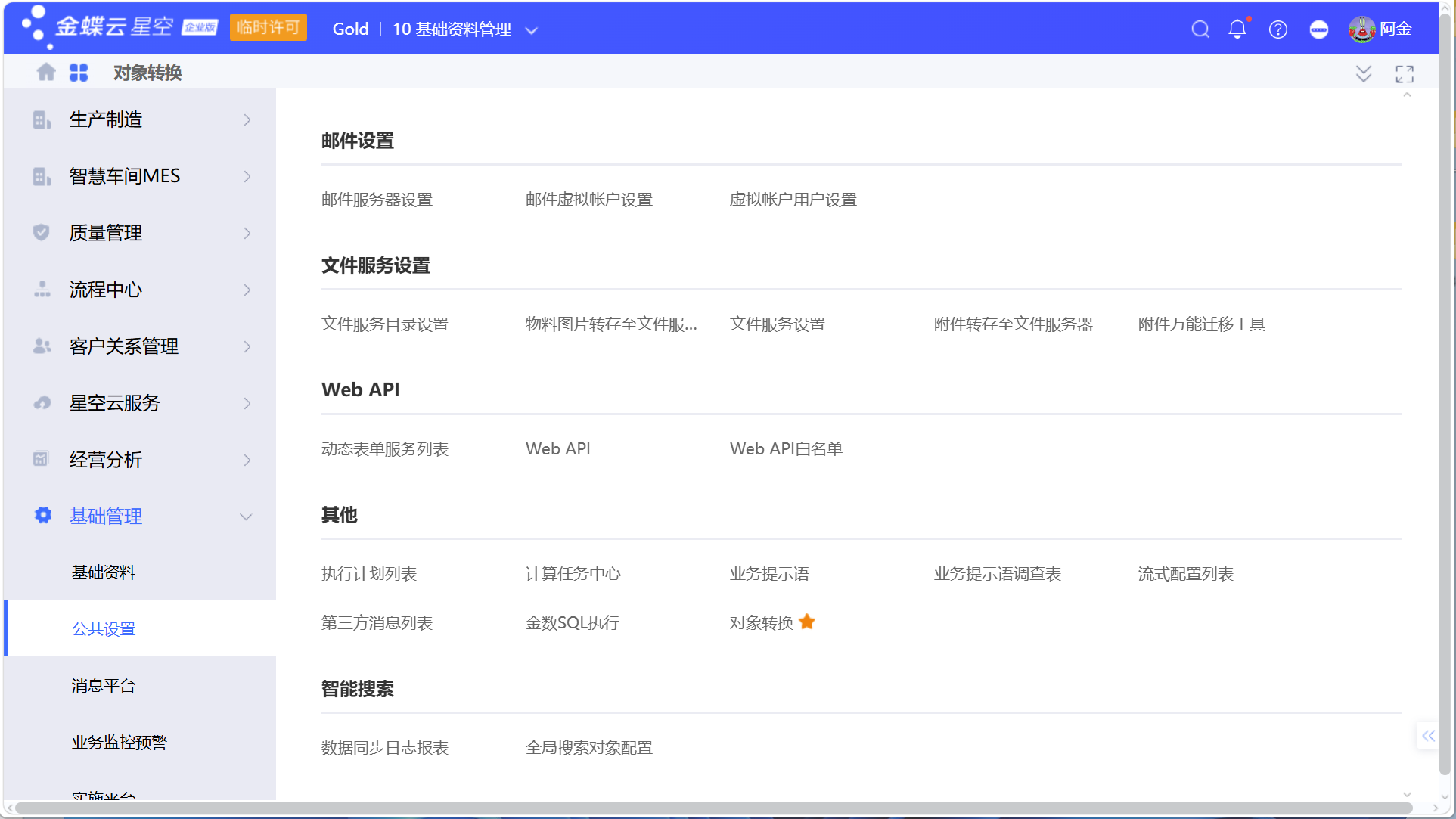
Task: Open 附件万能迁移工具 link
Action: [x=1202, y=324]
